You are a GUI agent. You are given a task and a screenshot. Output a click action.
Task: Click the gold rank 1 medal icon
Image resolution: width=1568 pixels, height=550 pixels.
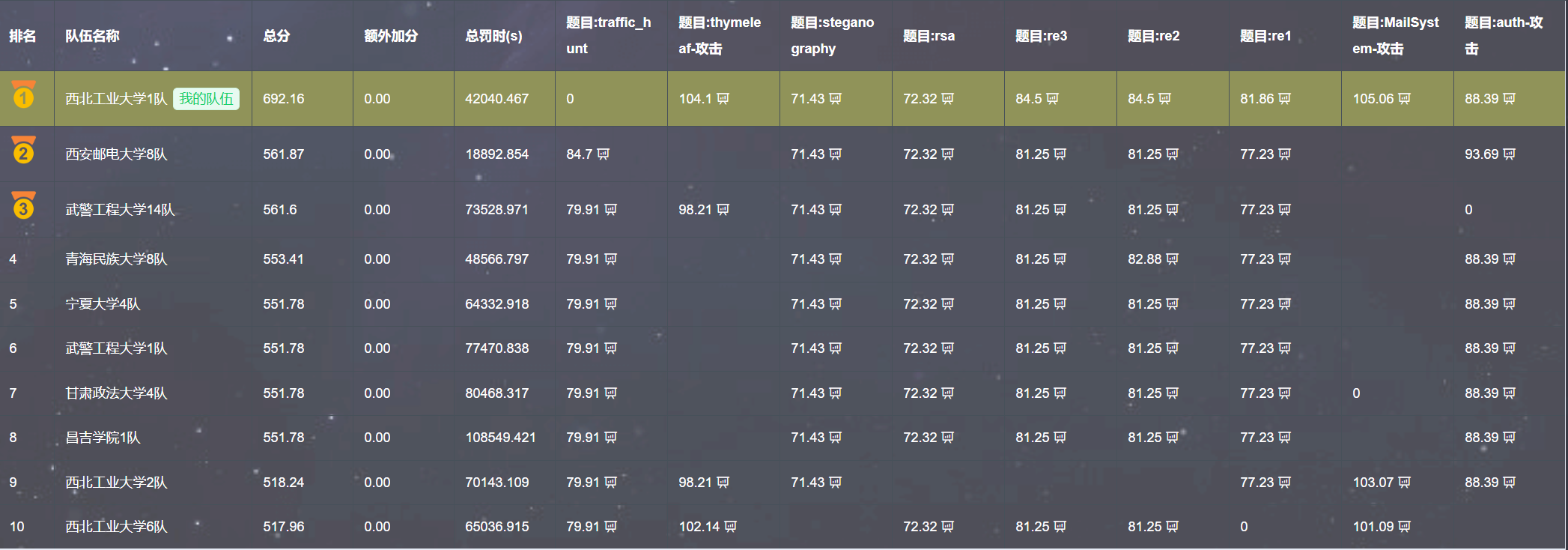23,95
